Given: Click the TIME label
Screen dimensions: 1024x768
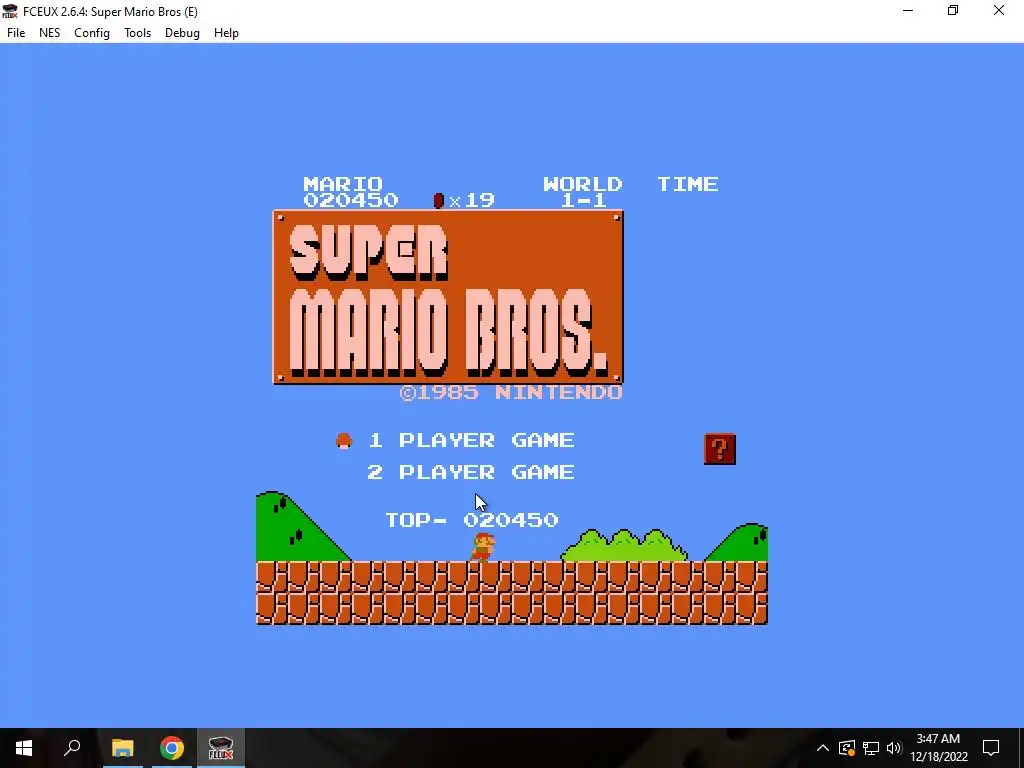Looking at the screenshot, I should 688,184.
